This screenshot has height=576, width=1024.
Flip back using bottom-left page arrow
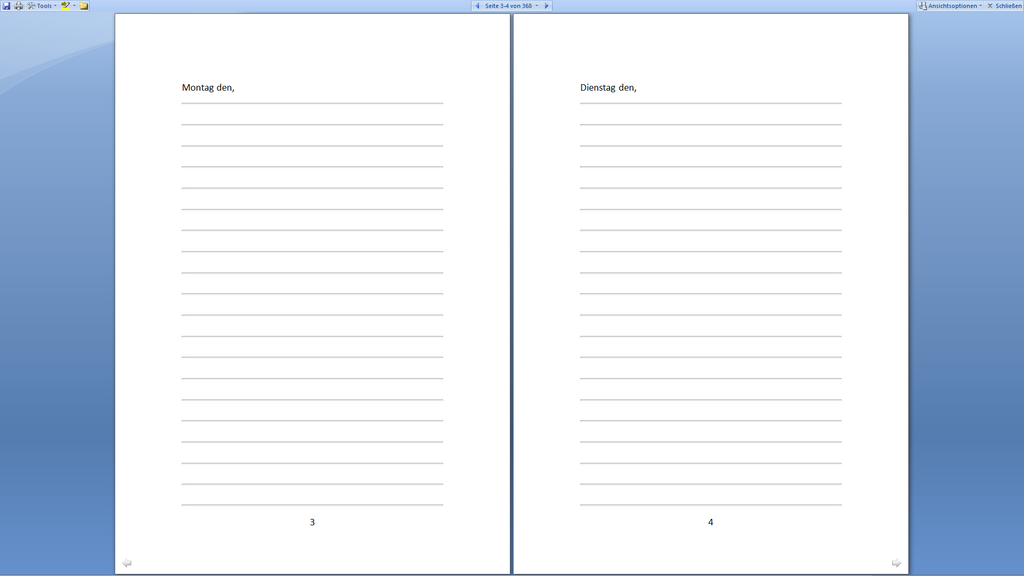[127, 562]
